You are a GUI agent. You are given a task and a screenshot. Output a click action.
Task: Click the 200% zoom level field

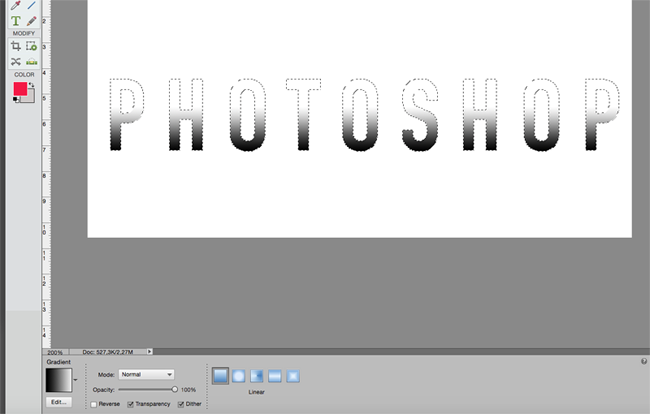coord(55,352)
